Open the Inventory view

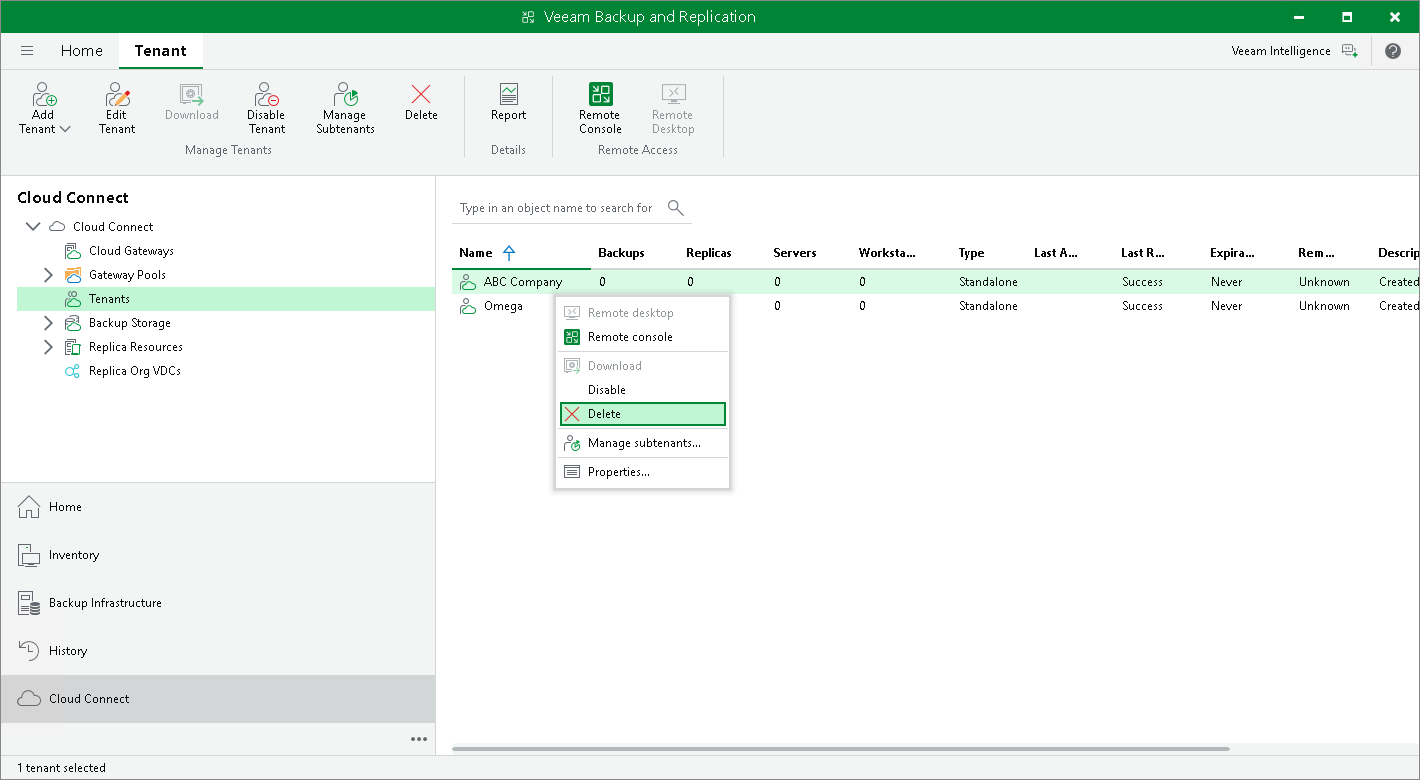click(218, 555)
